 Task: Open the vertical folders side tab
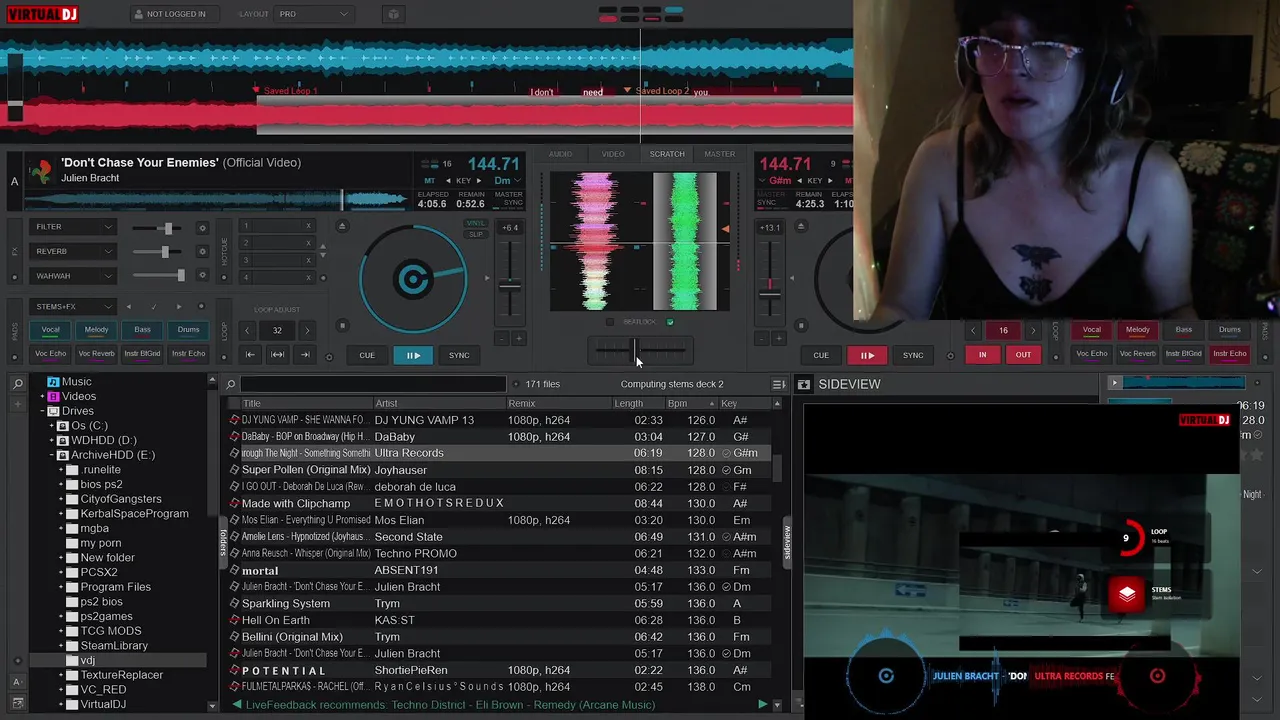pyautogui.click(x=223, y=542)
